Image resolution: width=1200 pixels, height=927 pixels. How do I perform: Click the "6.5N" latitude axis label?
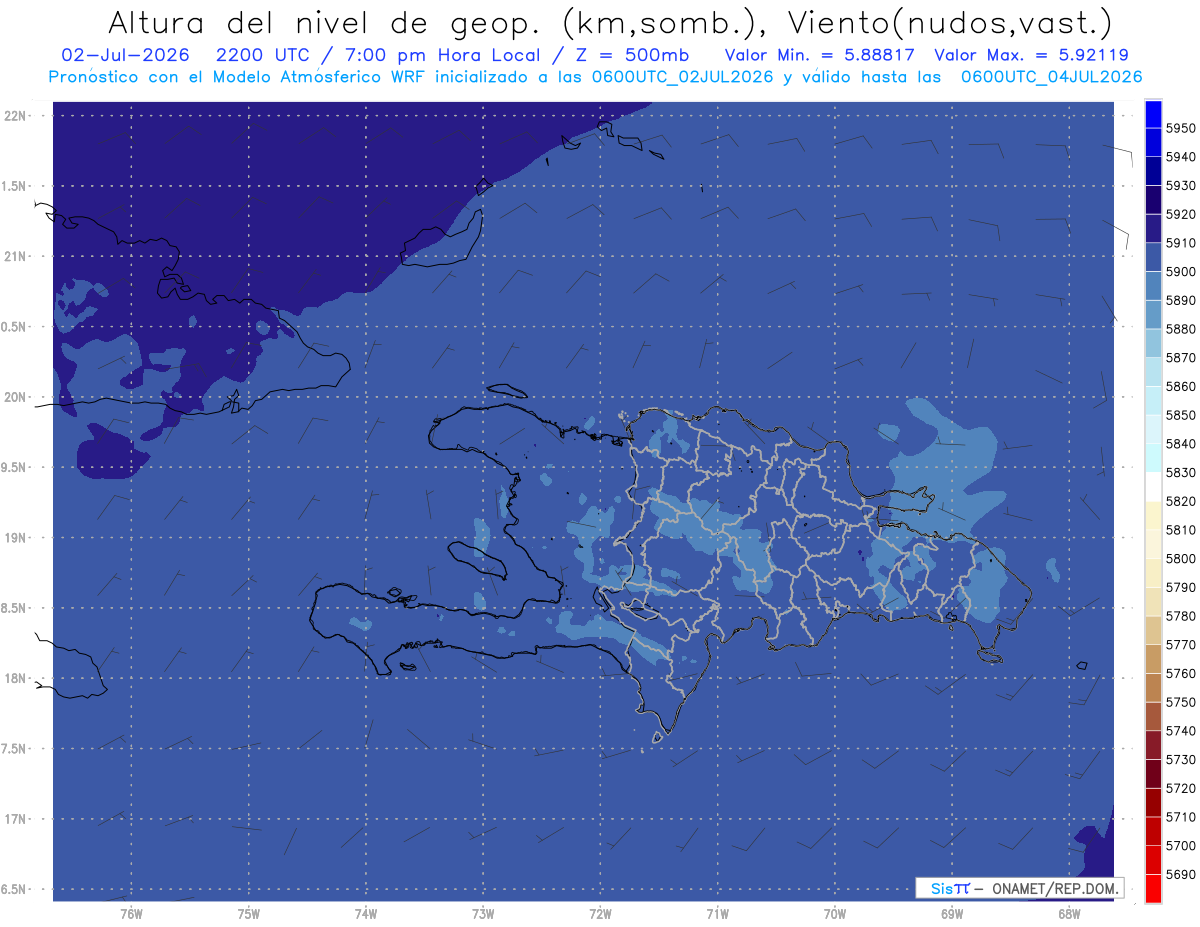14,889
